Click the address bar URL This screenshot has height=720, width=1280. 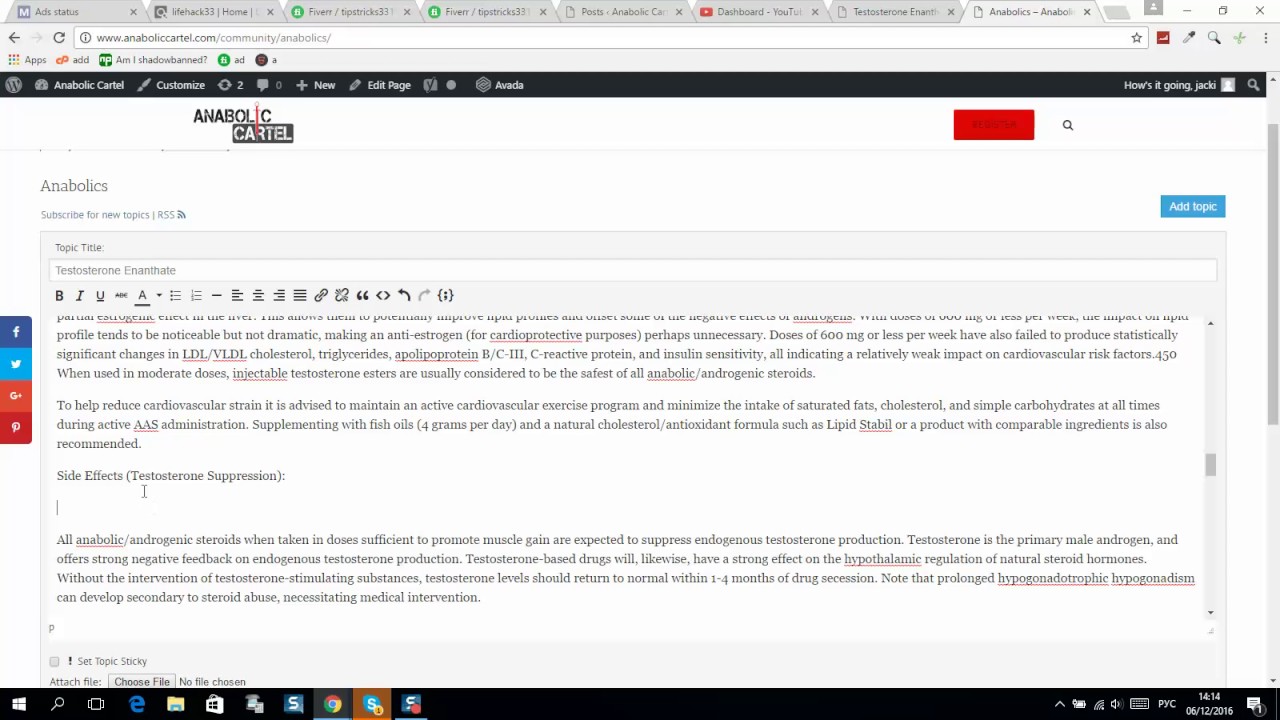pyautogui.click(x=214, y=38)
